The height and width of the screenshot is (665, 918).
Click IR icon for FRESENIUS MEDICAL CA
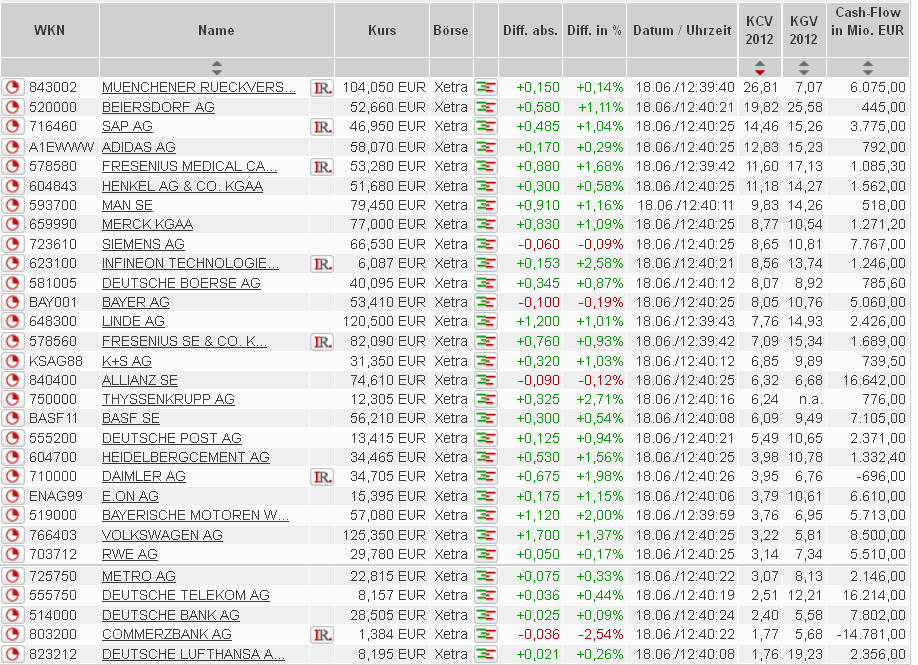pyautogui.click(x=322, y=167)
